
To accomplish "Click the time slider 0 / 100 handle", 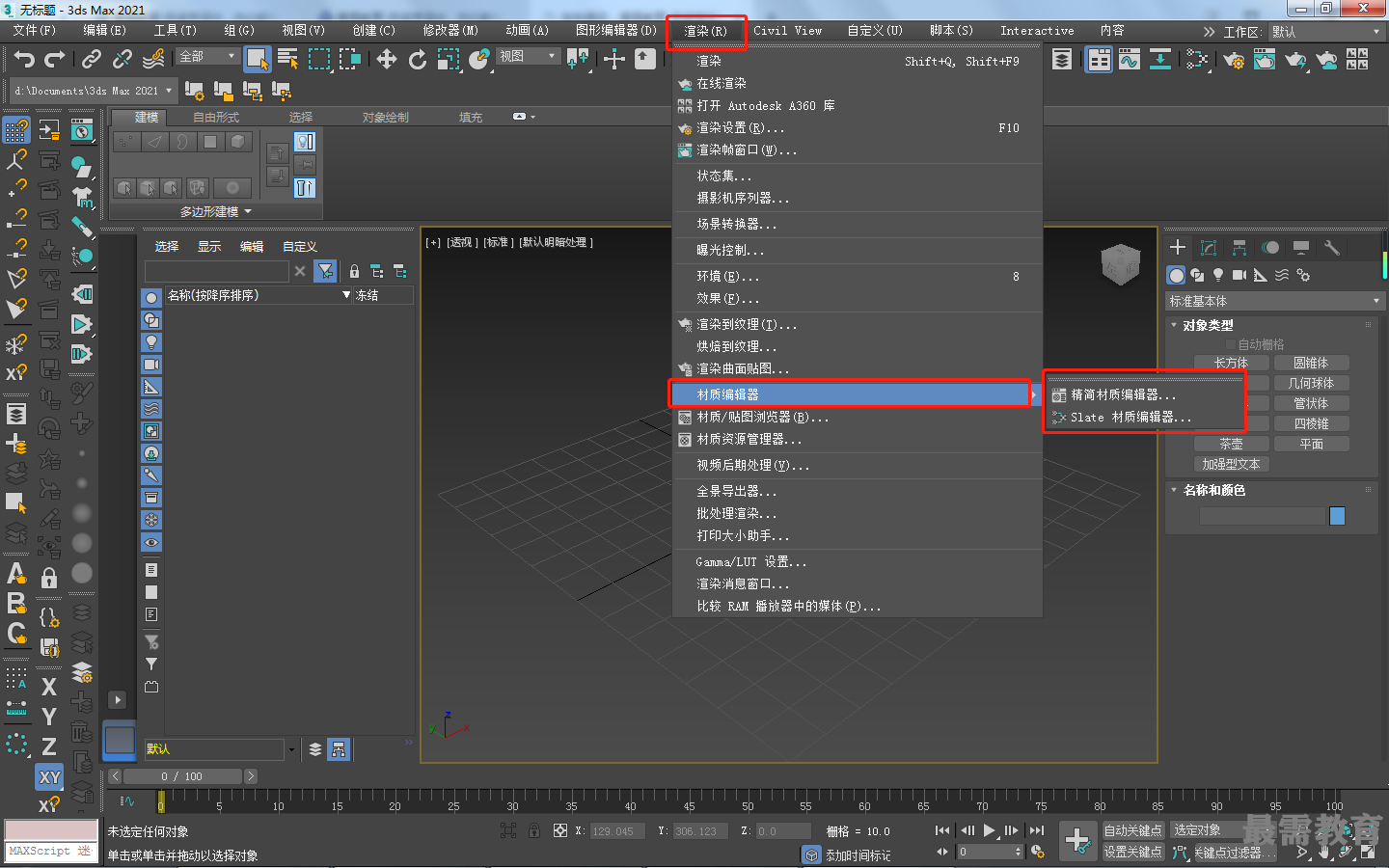I will point(182,776).
